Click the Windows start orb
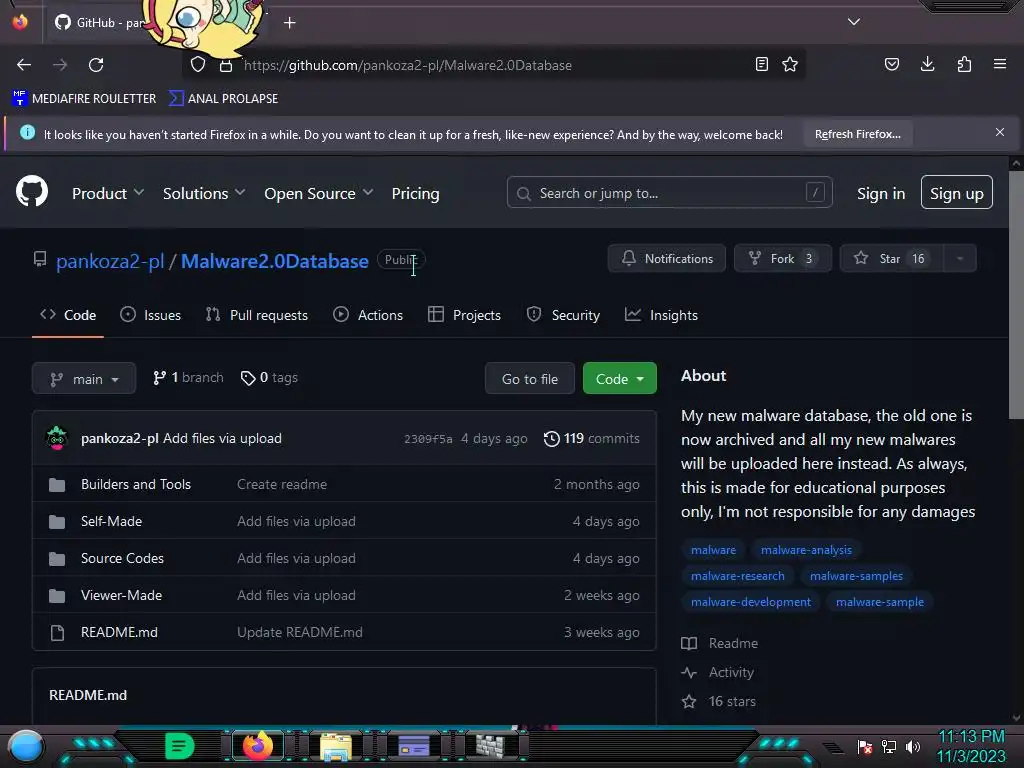The height and width of the screenshot is (768, 1024). click(x=25, y=746)
